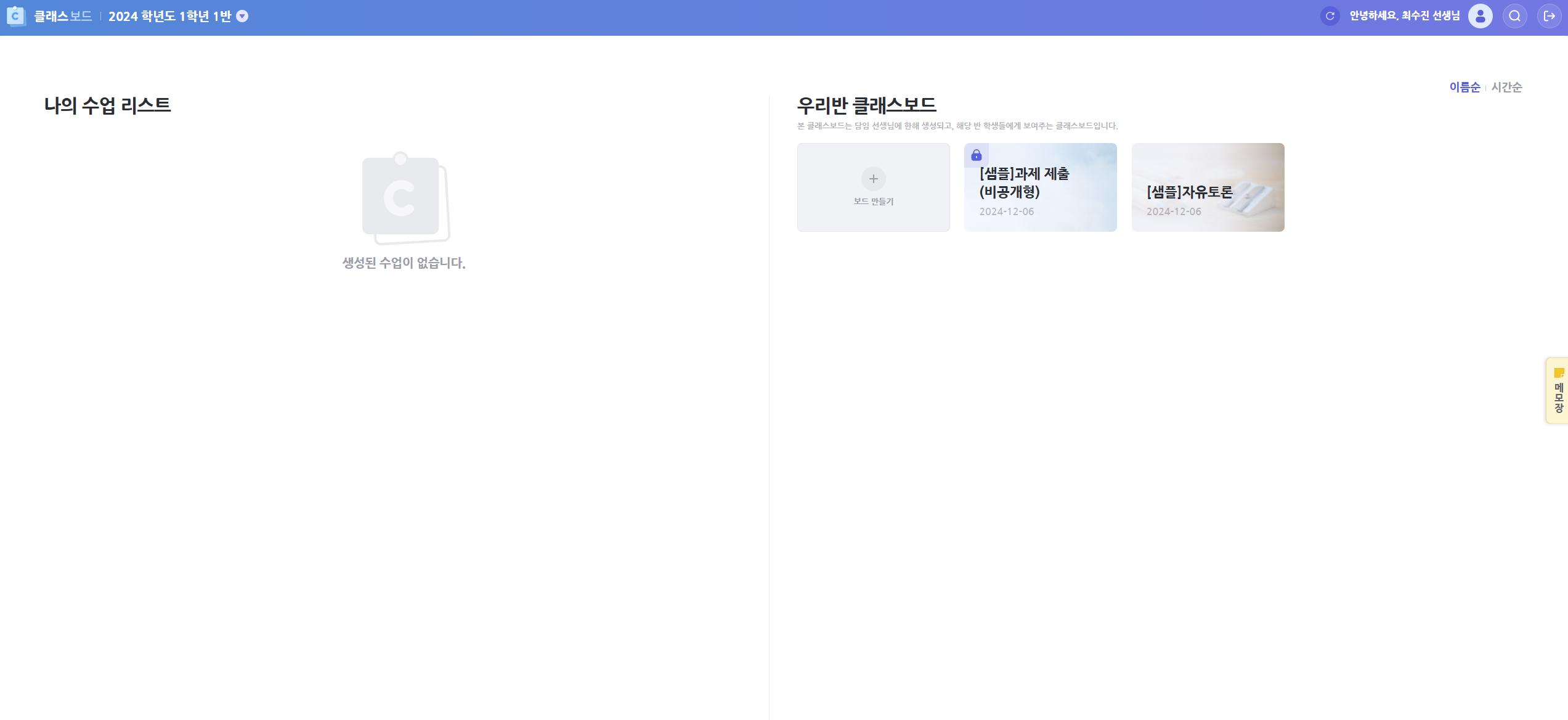Expand the 메모장 side panel

[1559, 398]
